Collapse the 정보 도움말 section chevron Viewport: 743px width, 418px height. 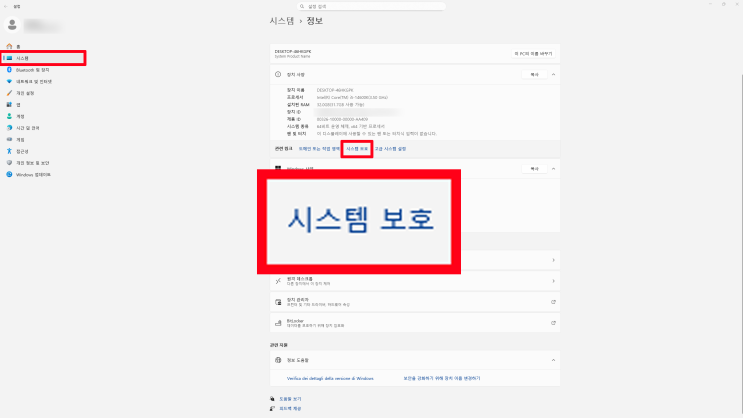pos(553,360)
